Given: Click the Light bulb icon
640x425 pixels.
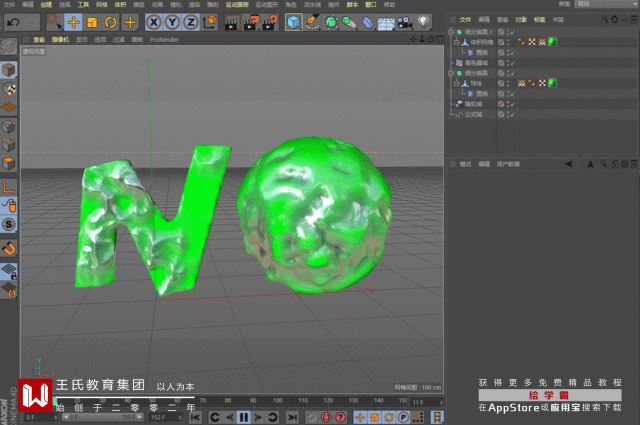Looking at the screenshot, I should click(x=423, y=22).
